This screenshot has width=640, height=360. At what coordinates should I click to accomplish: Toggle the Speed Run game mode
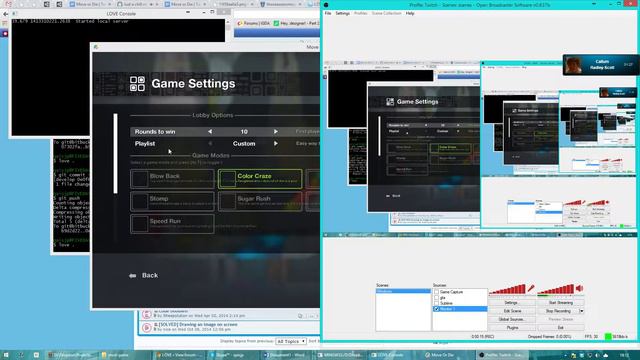click(x=172, y=224)
